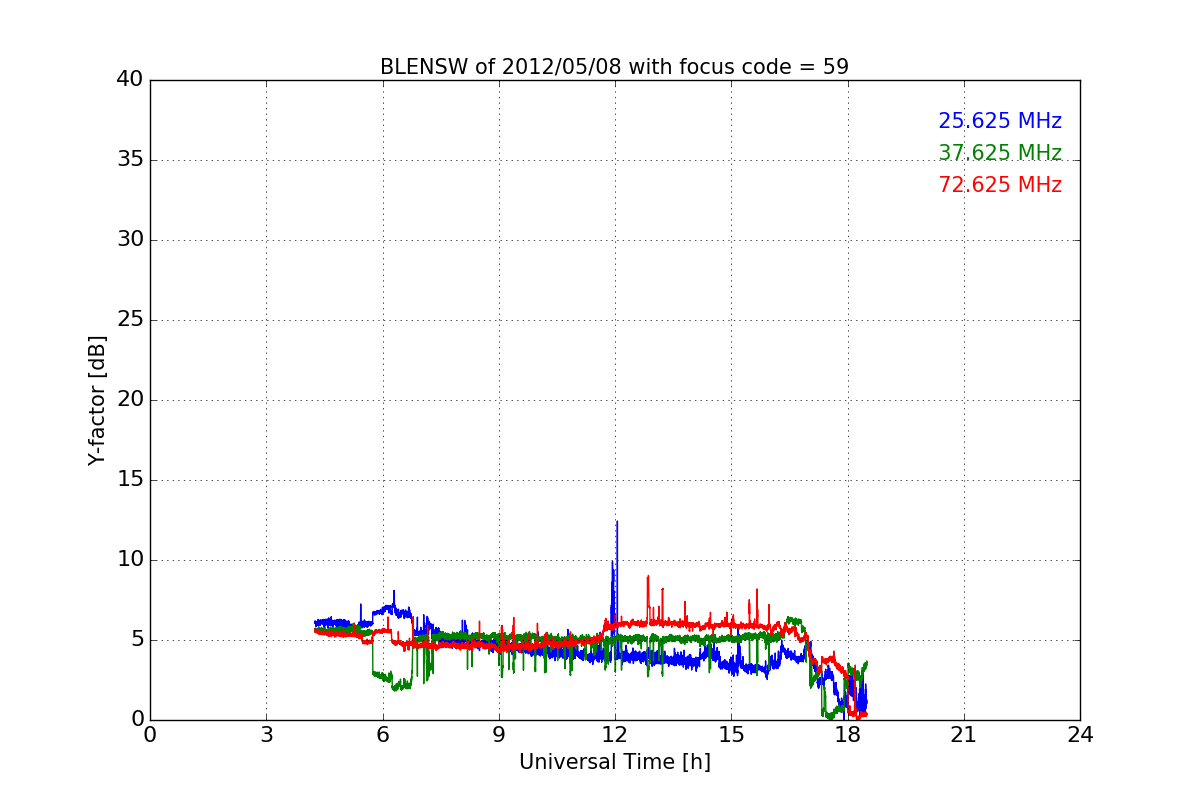The height and width of the screenshot is (800, 1200).
Task: Click the x-axis tick label 9
Action: click(x=499, y=735)
